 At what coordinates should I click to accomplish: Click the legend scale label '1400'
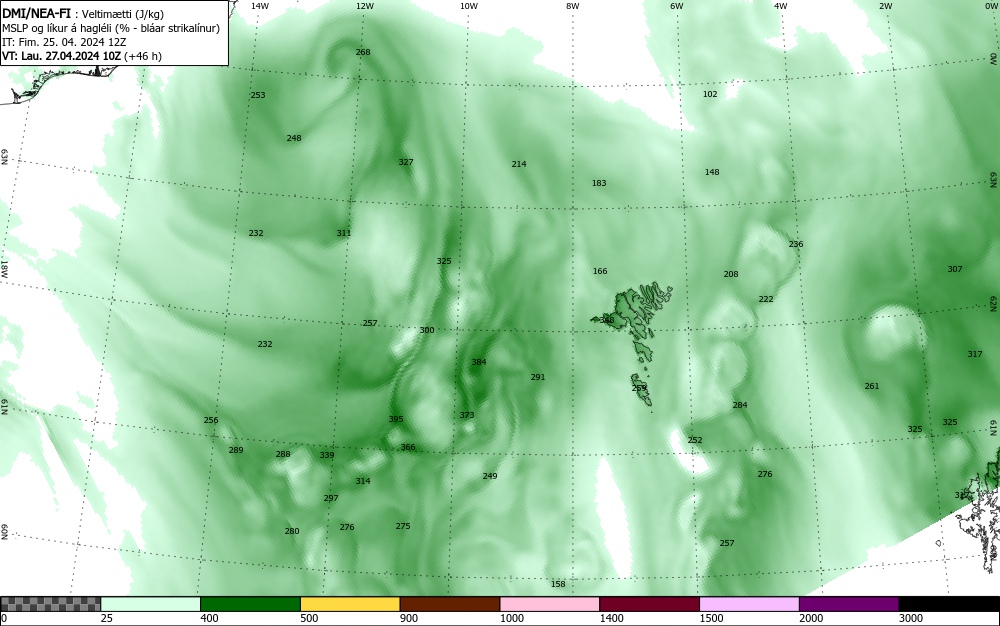[x=611, y=618]
